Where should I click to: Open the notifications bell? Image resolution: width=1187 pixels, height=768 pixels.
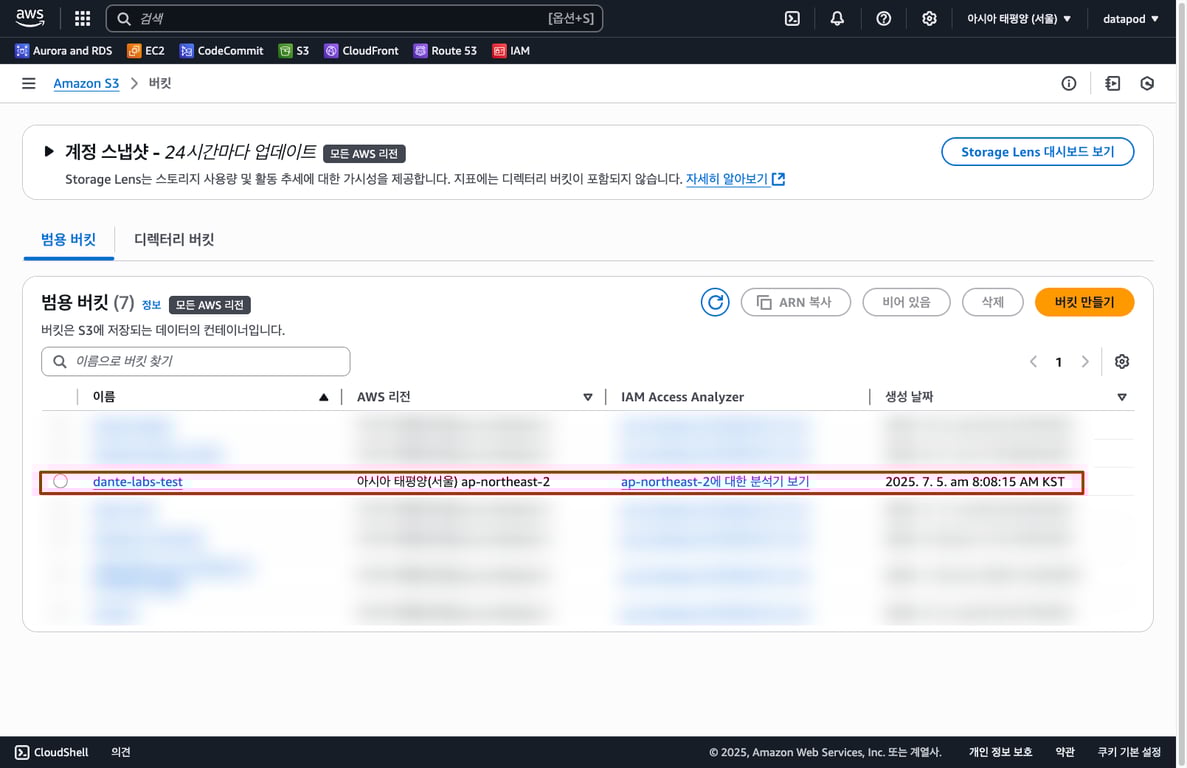pos(837,18)
